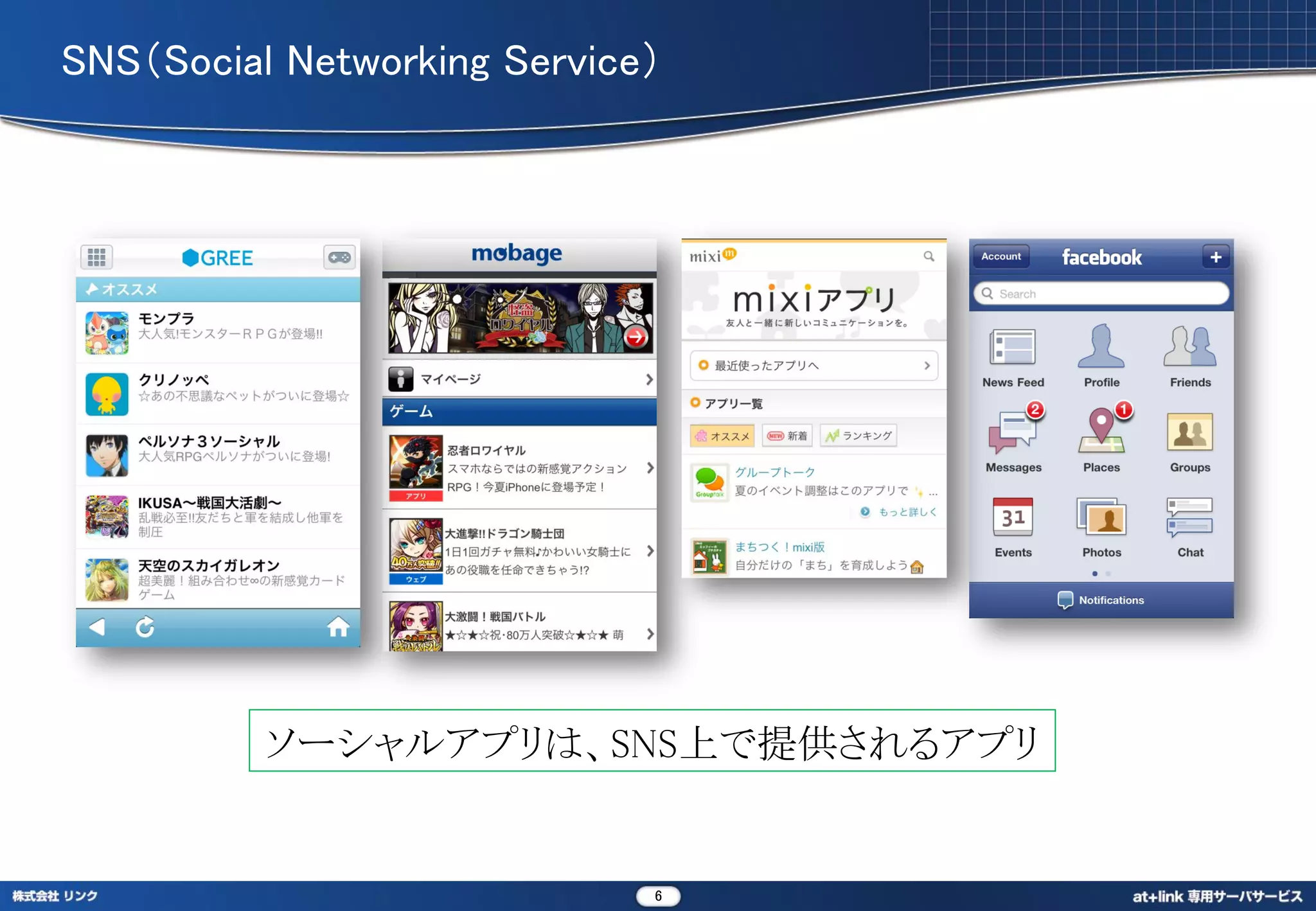Click the グループトーク link
Viewport: 1316px width, 911px height.
775,472
